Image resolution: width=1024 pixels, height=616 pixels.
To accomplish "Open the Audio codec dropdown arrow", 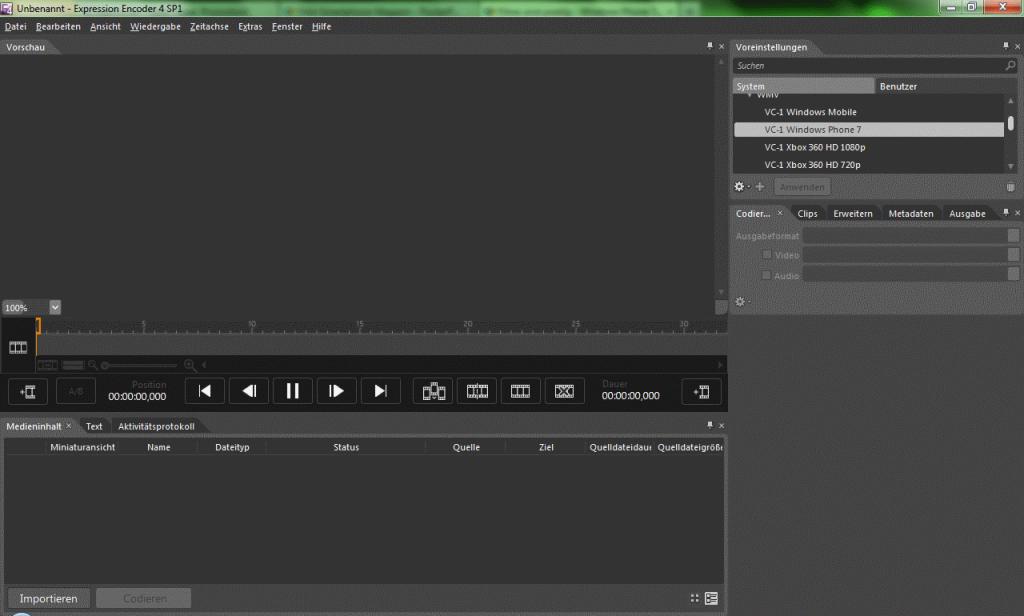I will 1013,274.
